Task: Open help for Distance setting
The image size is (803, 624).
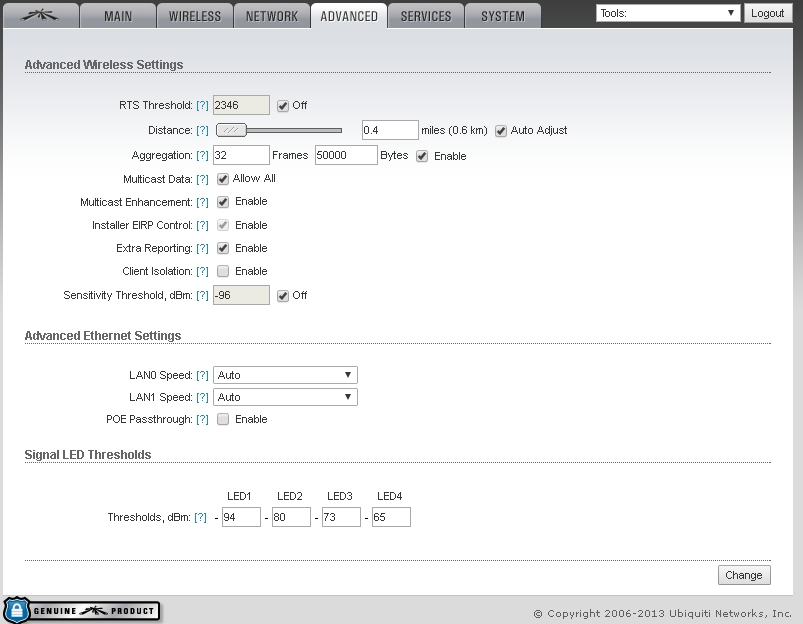Action: click(202, 131)
